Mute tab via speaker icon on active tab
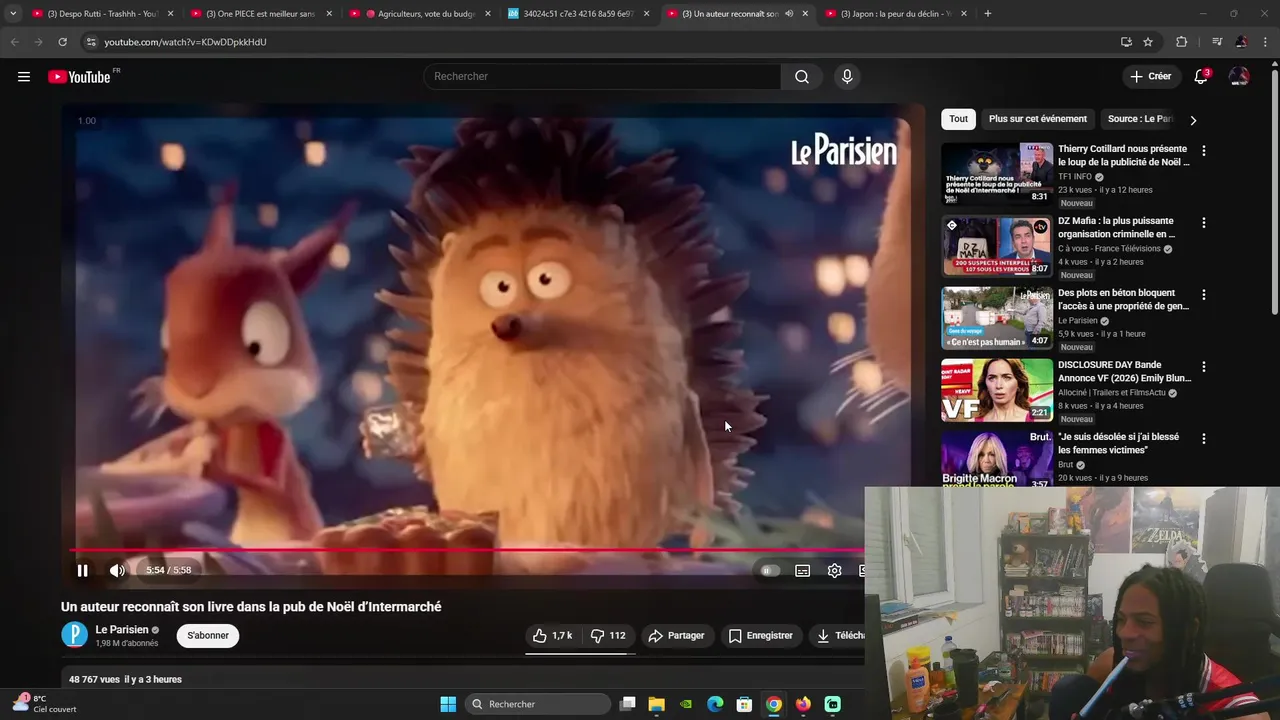This screenshot has width=1280, height=720. point(789,14)
